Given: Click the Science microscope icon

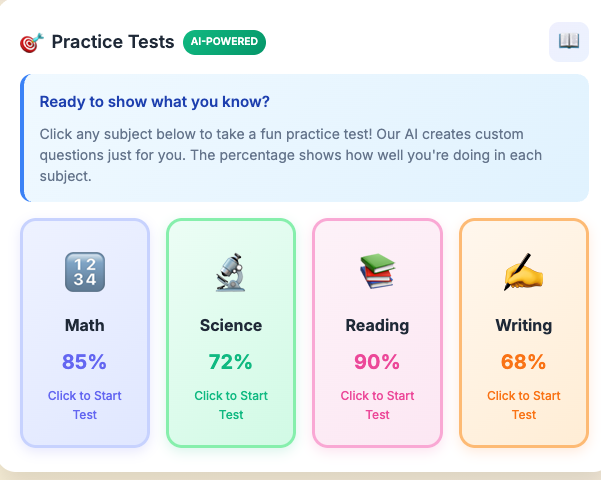Looking at the screenshot, I should pos(231,272).
